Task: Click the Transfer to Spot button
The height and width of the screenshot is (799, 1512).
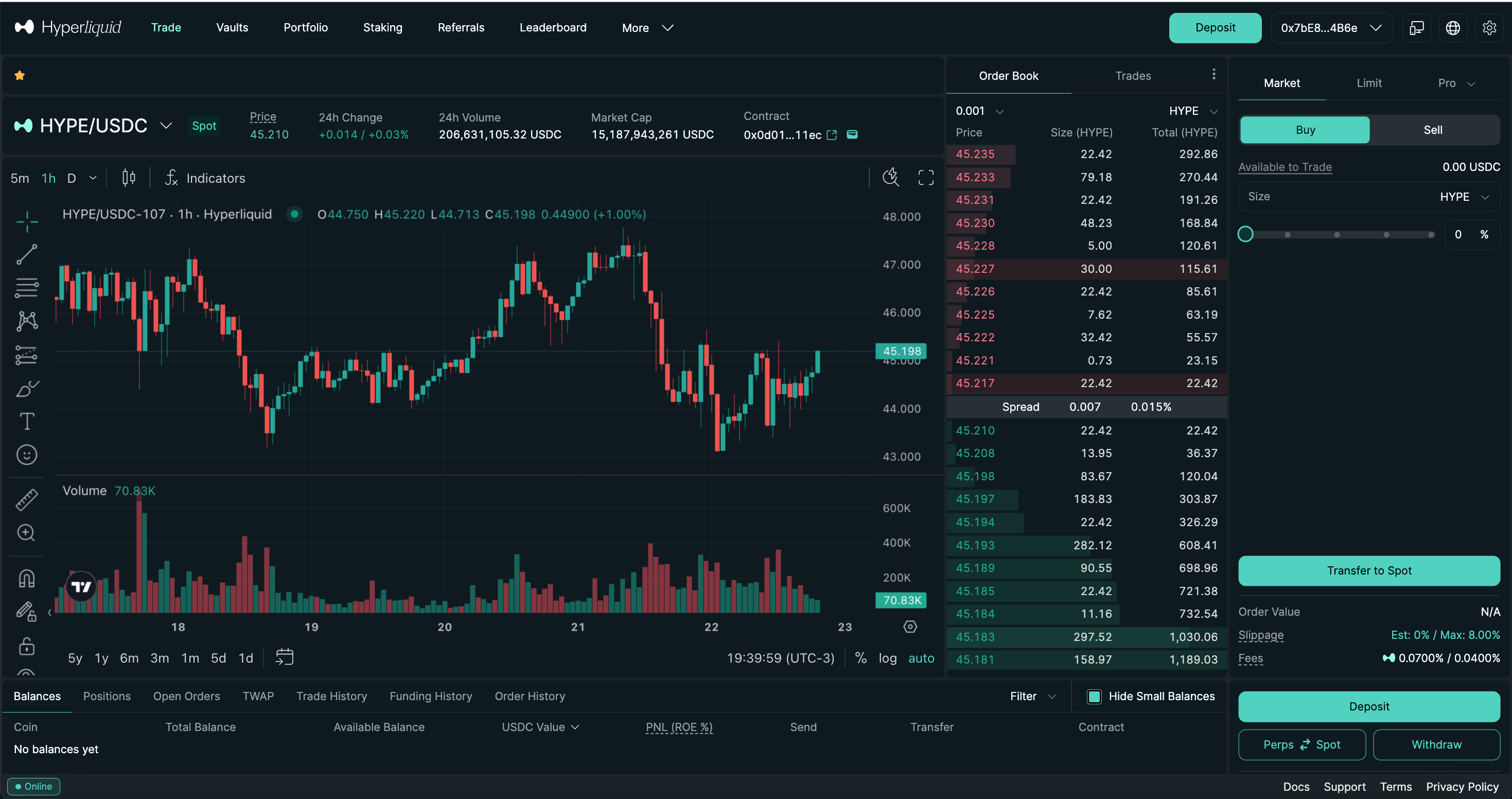Action: point(1368,570)
